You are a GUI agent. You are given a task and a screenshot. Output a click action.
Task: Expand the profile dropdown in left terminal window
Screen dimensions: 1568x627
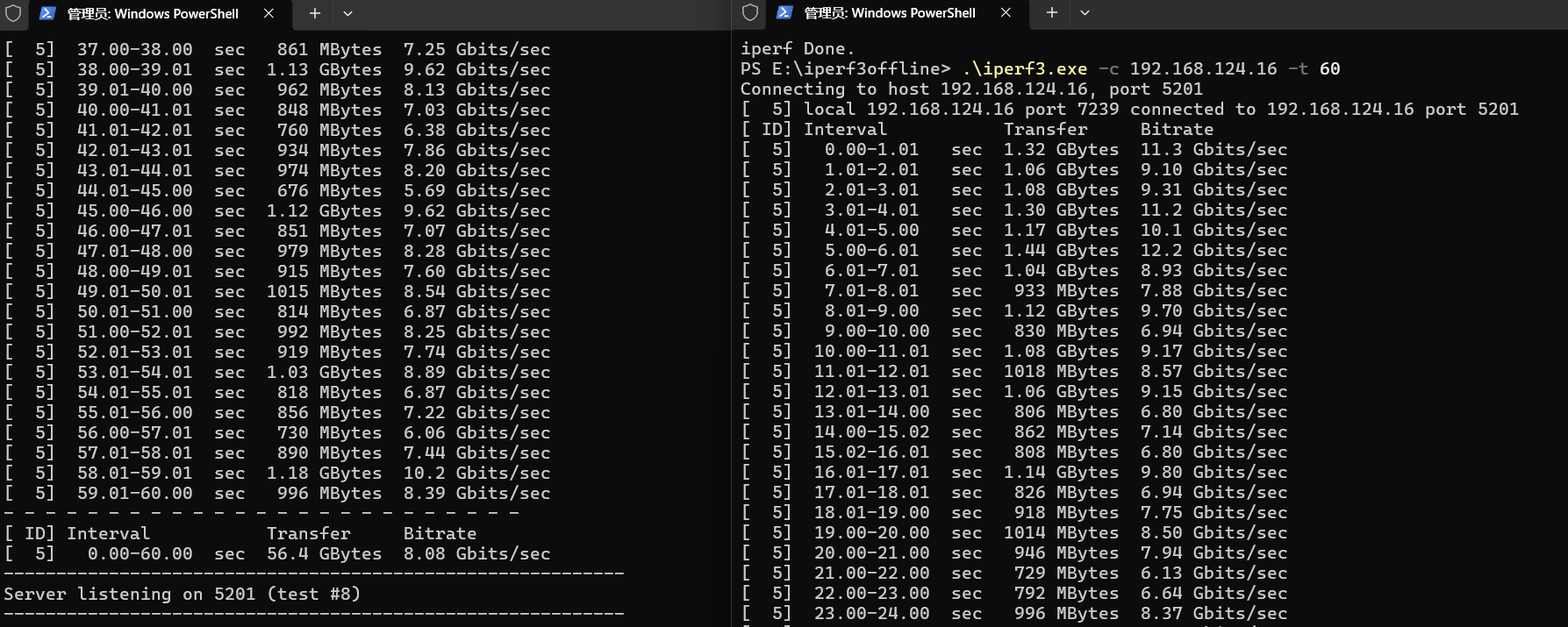point(348,13)
